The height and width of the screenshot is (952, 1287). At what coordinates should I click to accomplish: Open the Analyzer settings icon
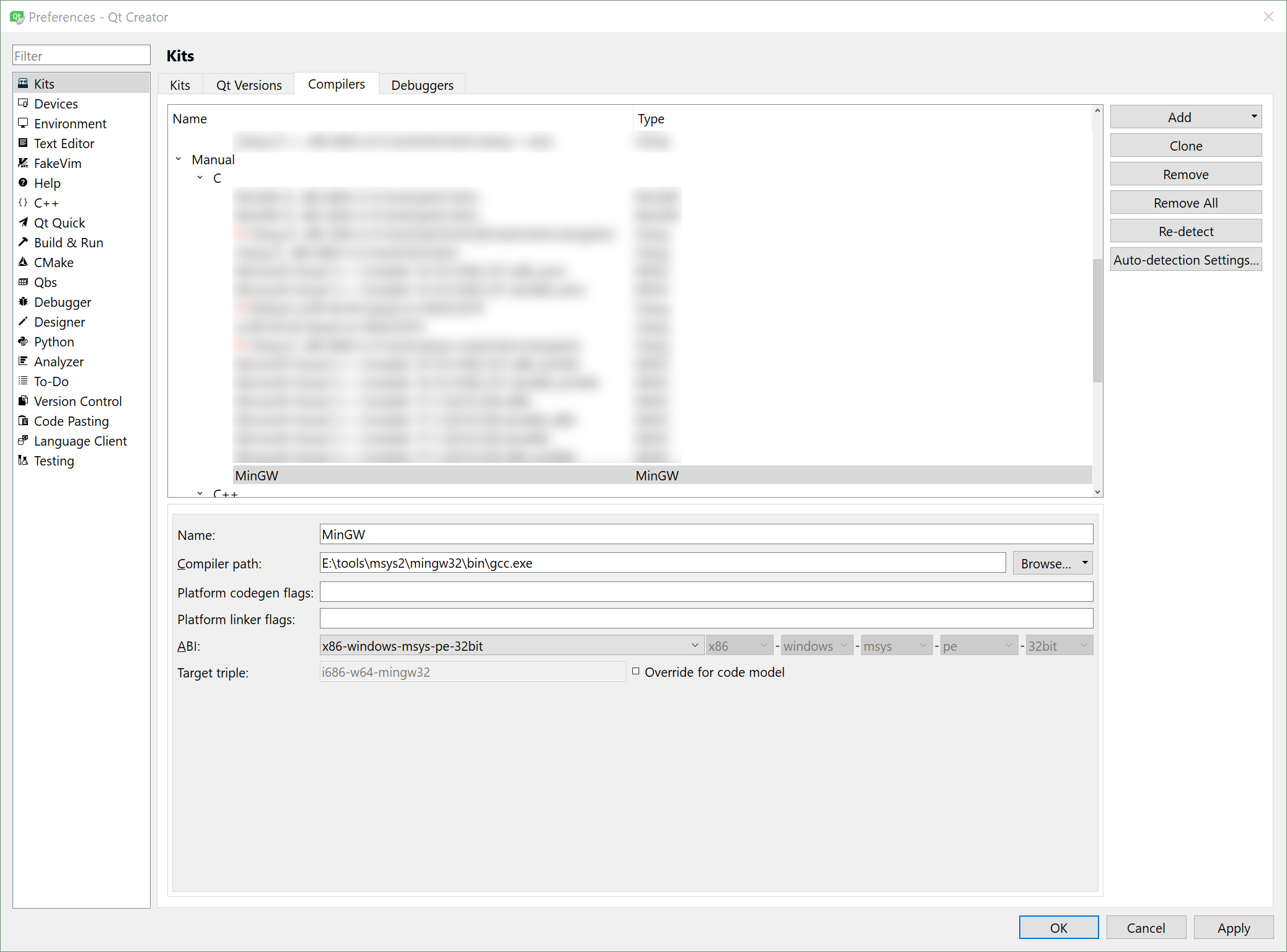tap(23, 361)
